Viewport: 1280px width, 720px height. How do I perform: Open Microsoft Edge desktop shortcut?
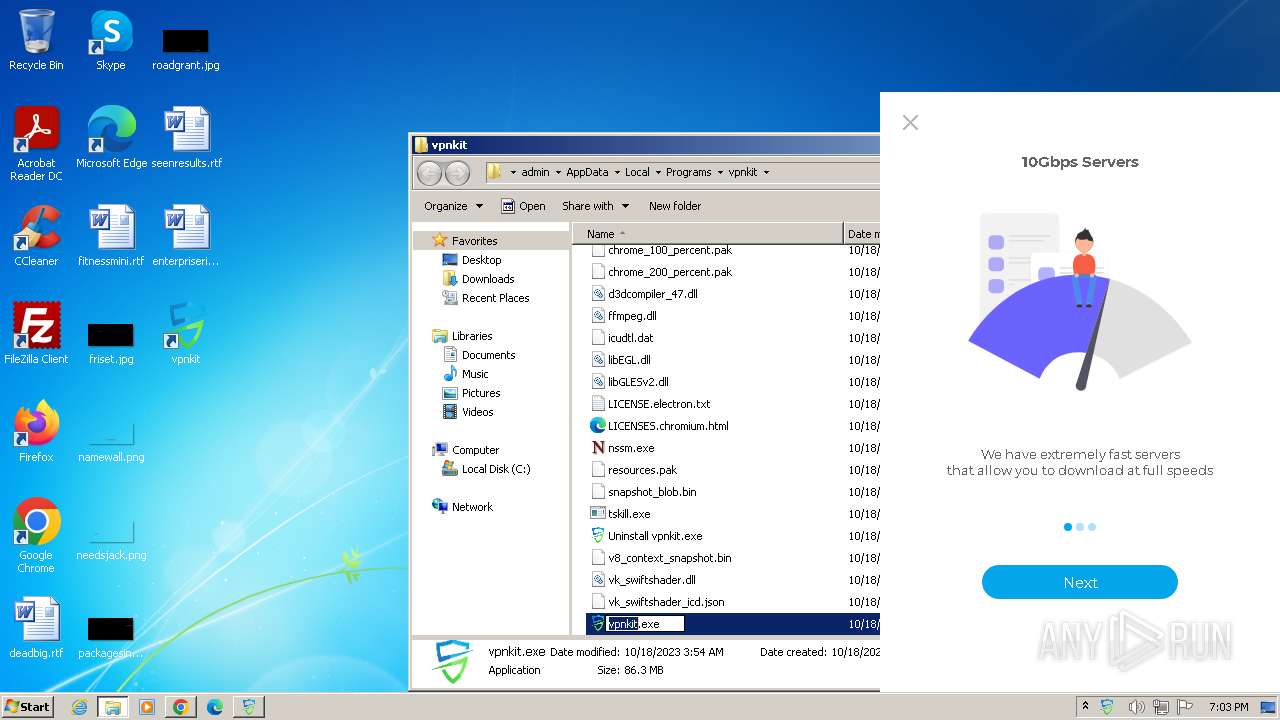tap(111, 137)
